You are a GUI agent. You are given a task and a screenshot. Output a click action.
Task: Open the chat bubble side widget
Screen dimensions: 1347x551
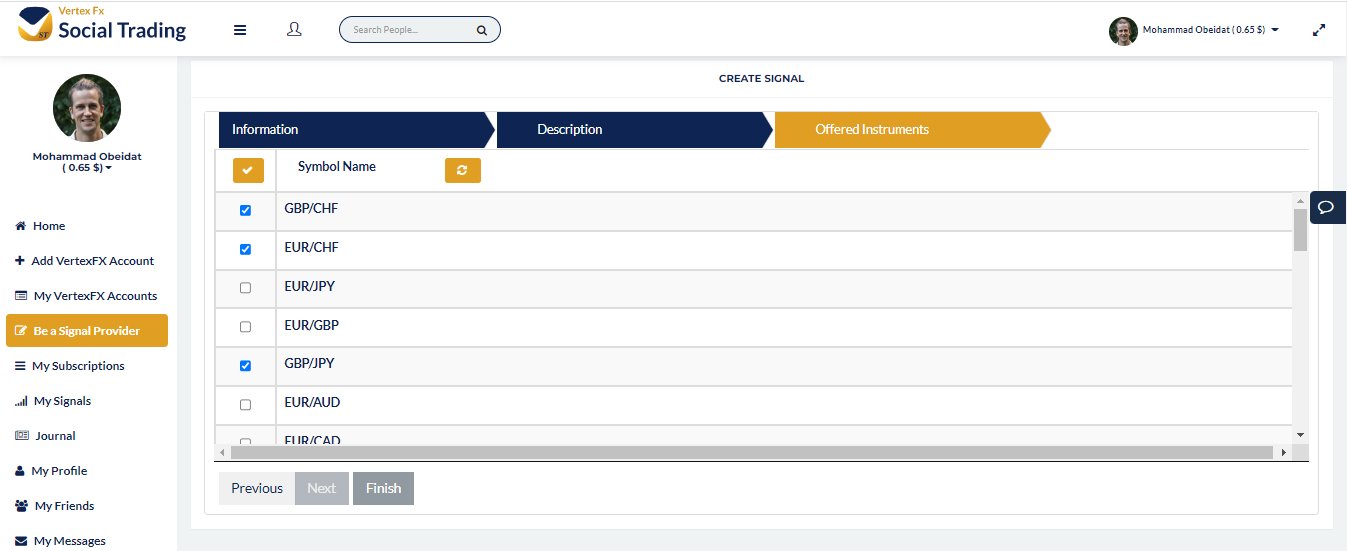(1326, 208)
